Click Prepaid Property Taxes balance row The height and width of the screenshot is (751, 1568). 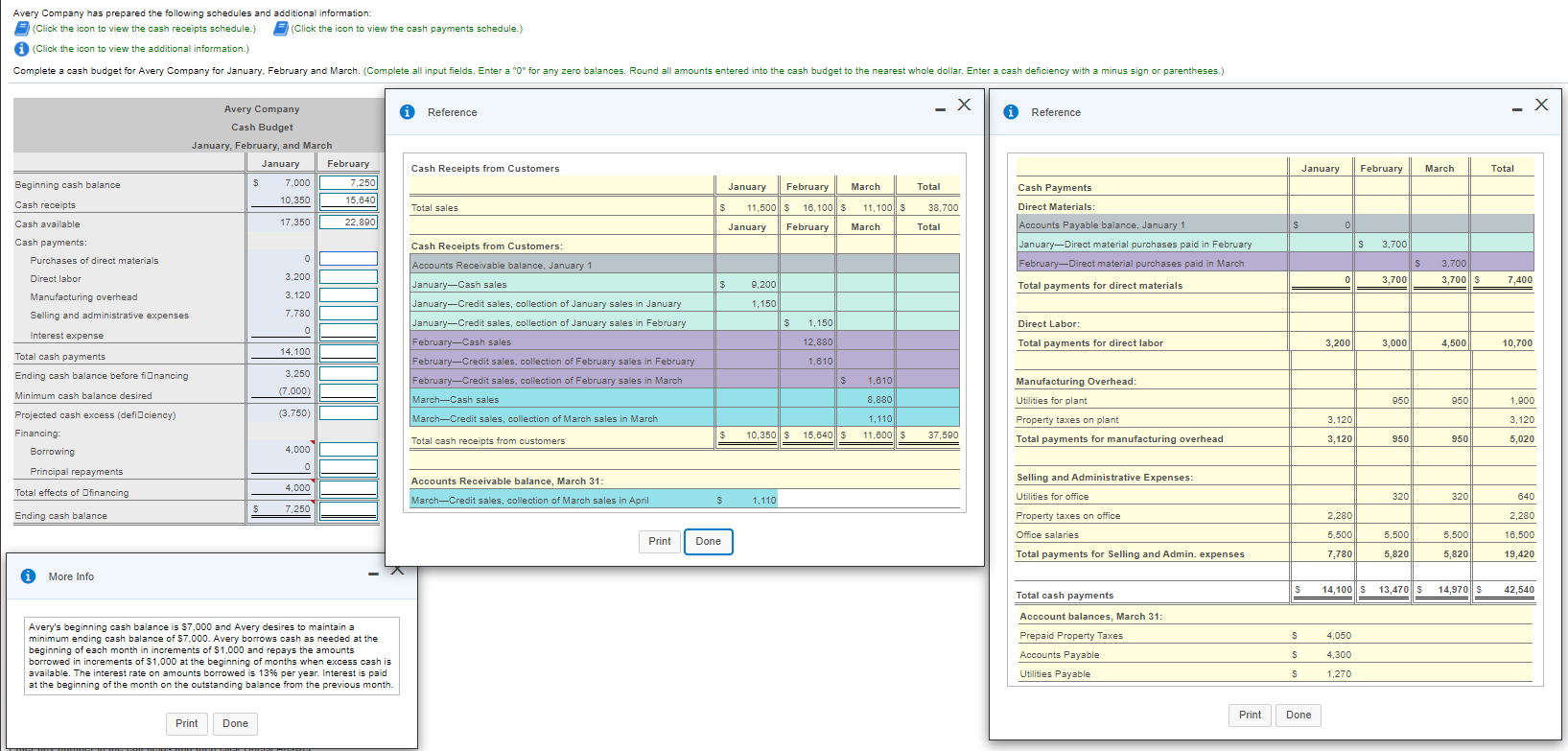[1275, 636]
